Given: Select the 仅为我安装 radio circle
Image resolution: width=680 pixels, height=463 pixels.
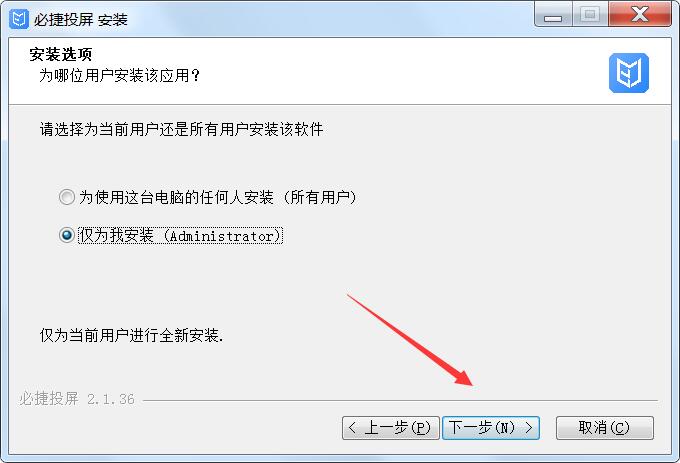Looking at the screenshot, I should 67,235.
